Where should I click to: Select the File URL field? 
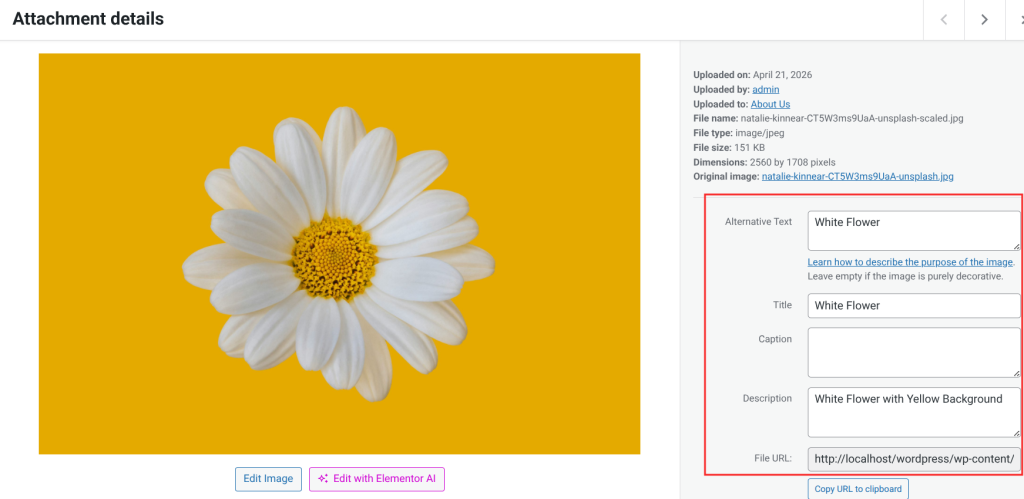pos(914,459)
